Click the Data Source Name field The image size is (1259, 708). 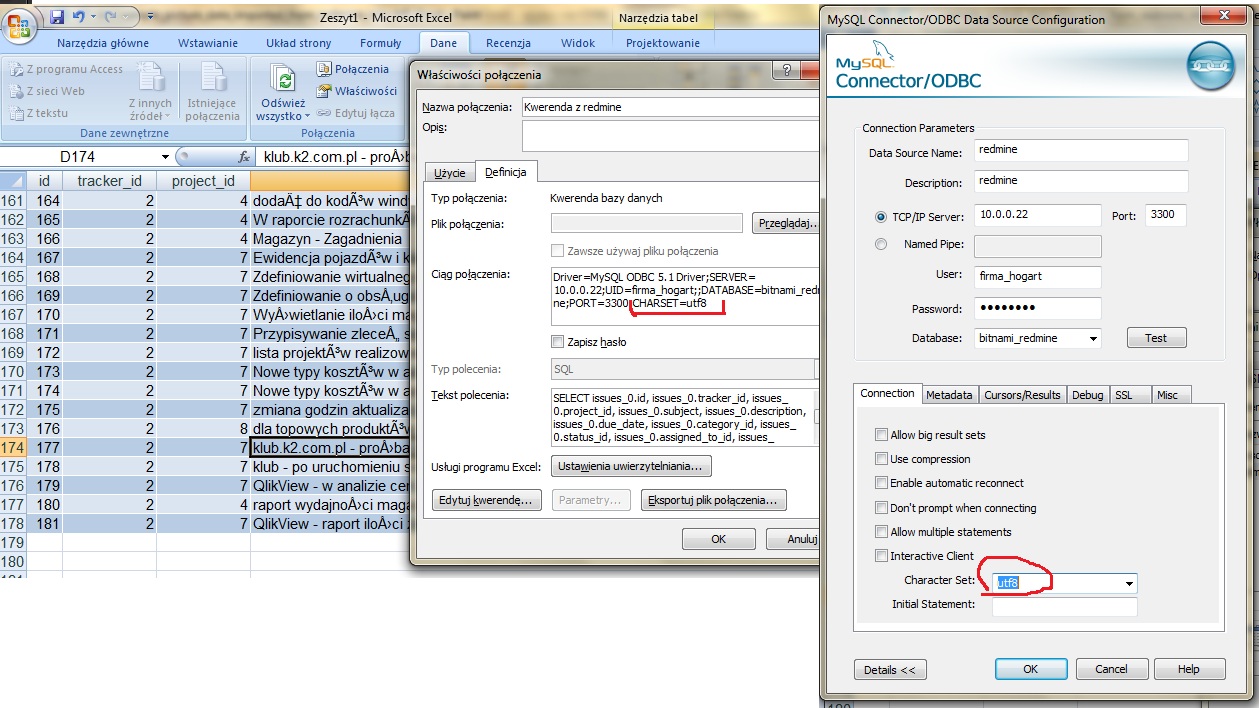coord(1080,150)
